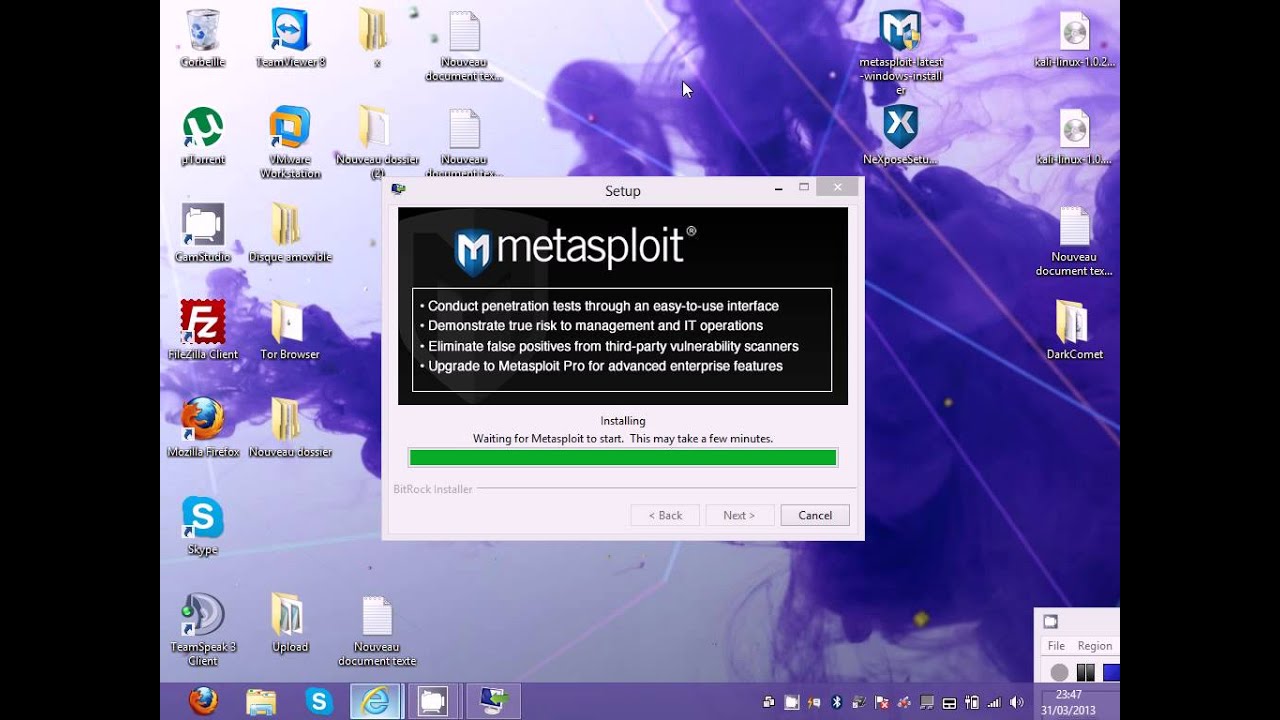Select the CamStudio desktop shortcut
The width and height of the screenshot is (1280, 720).
point(203,233)
